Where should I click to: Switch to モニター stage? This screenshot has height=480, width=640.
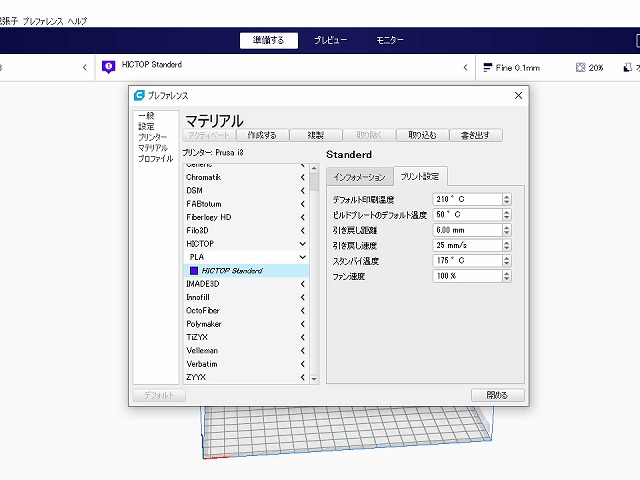click(x=390, y=40)
